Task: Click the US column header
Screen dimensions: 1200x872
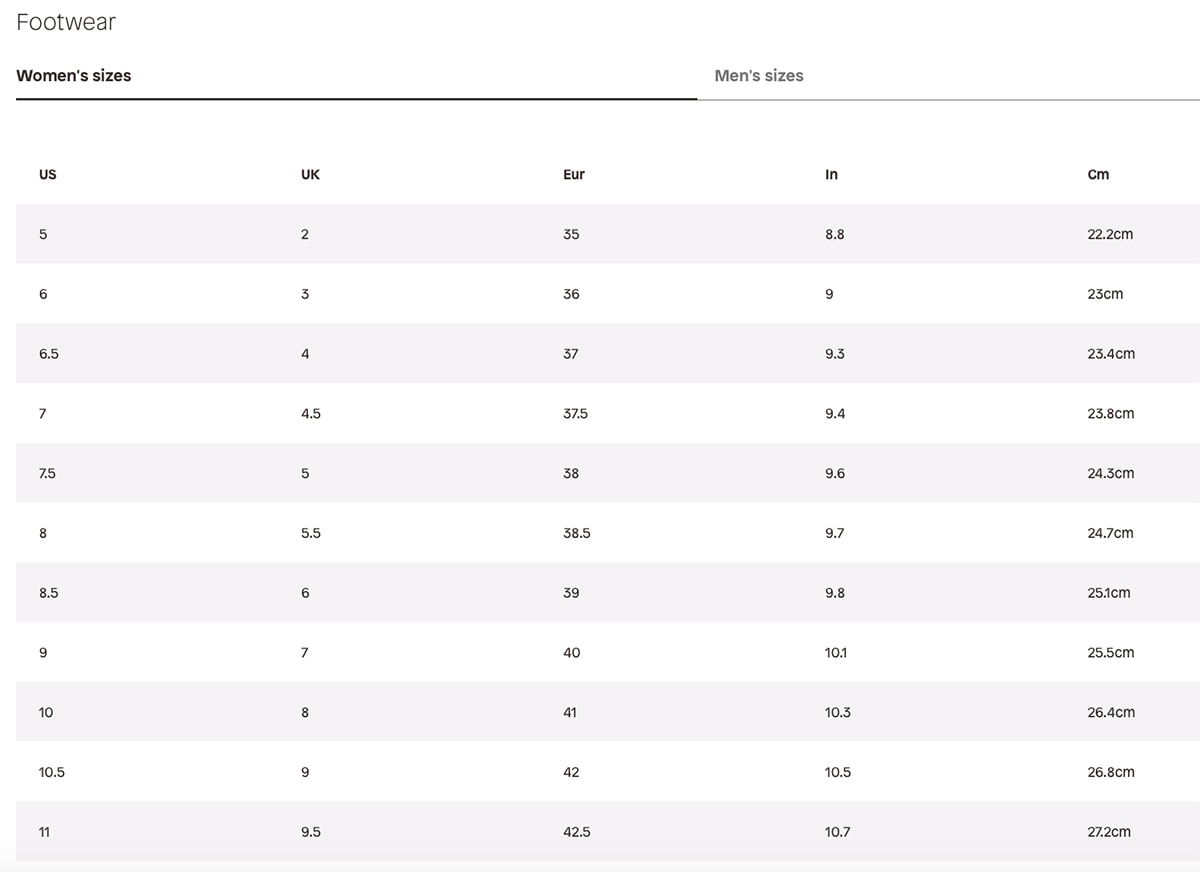Action: [48, 174]
